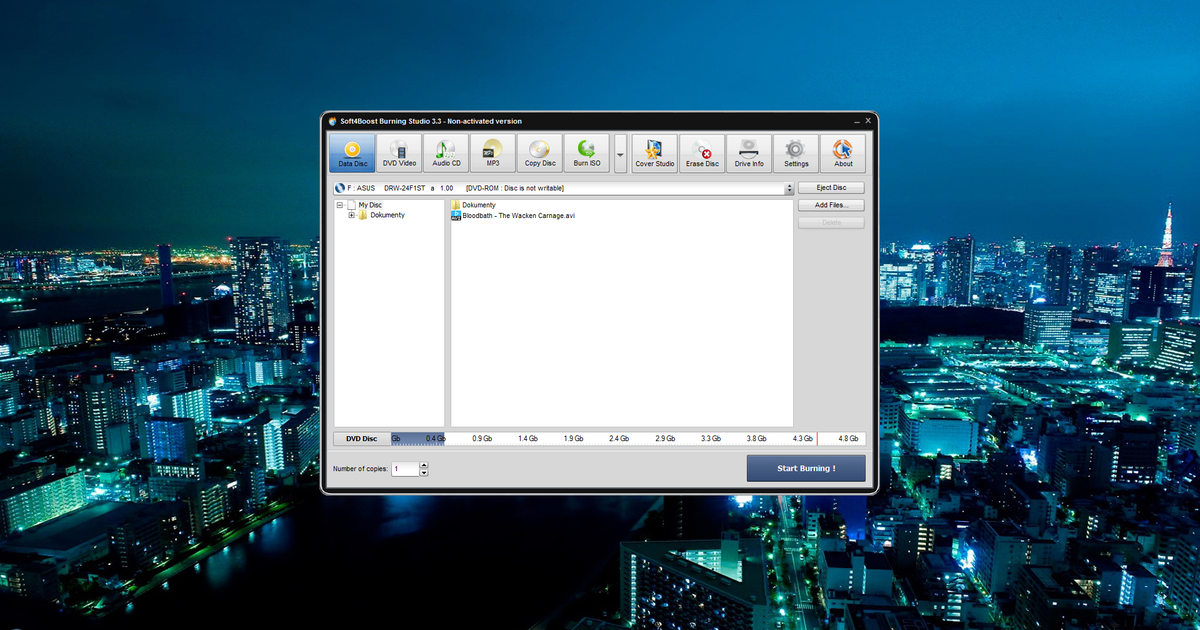Open the Copy Disc tool
Screen dimensions: 1200x630
tap(540, 154)
